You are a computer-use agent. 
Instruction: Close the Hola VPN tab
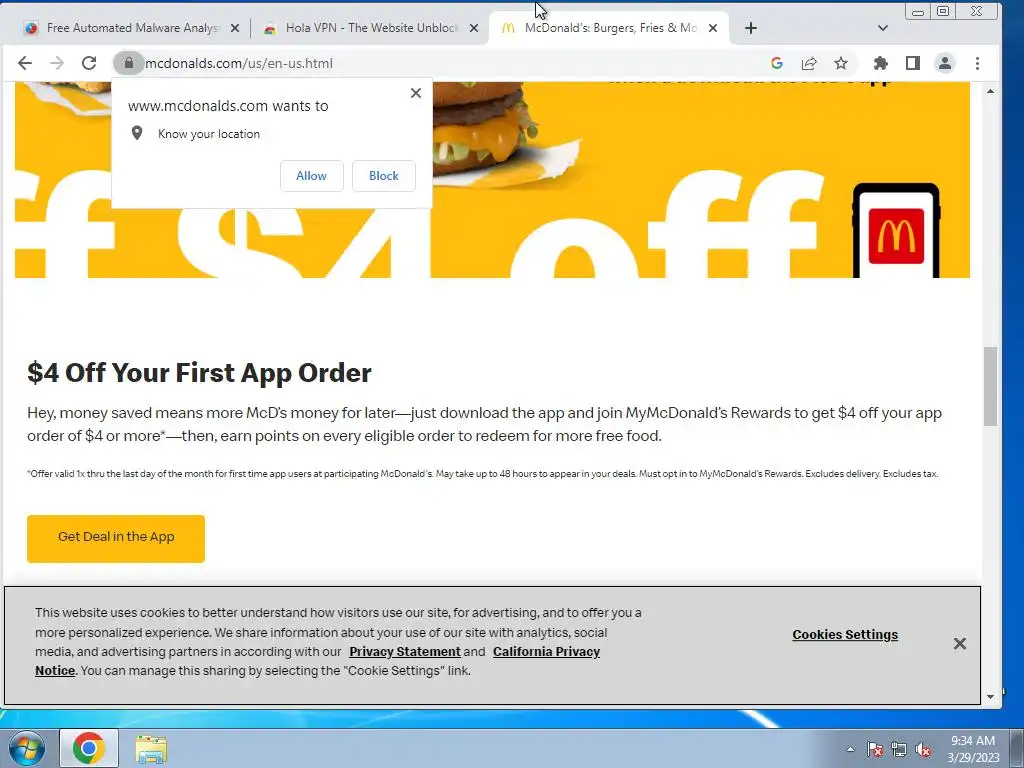474,28
